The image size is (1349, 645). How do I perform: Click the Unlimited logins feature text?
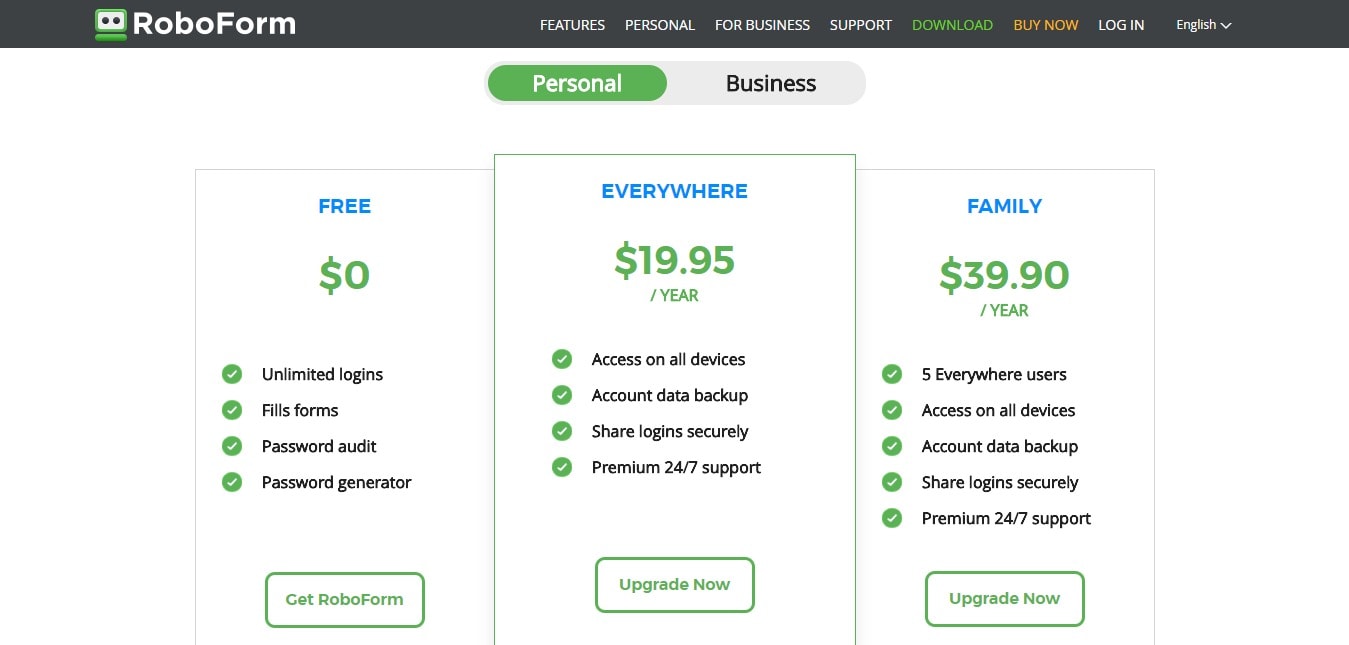pos(322,374)
